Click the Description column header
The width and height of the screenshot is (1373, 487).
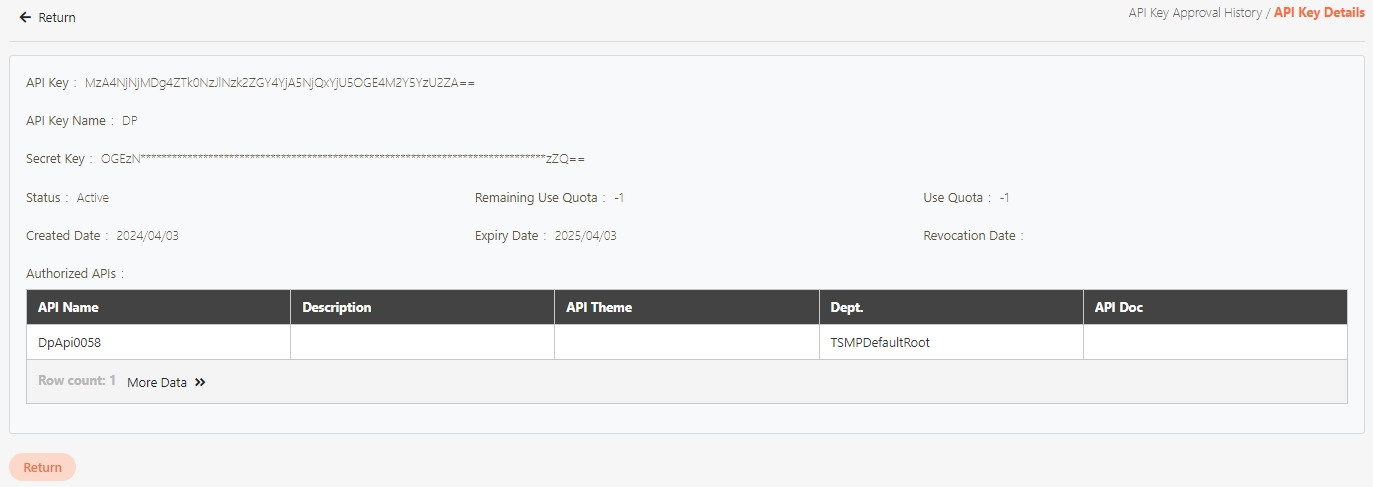[336, 307]
